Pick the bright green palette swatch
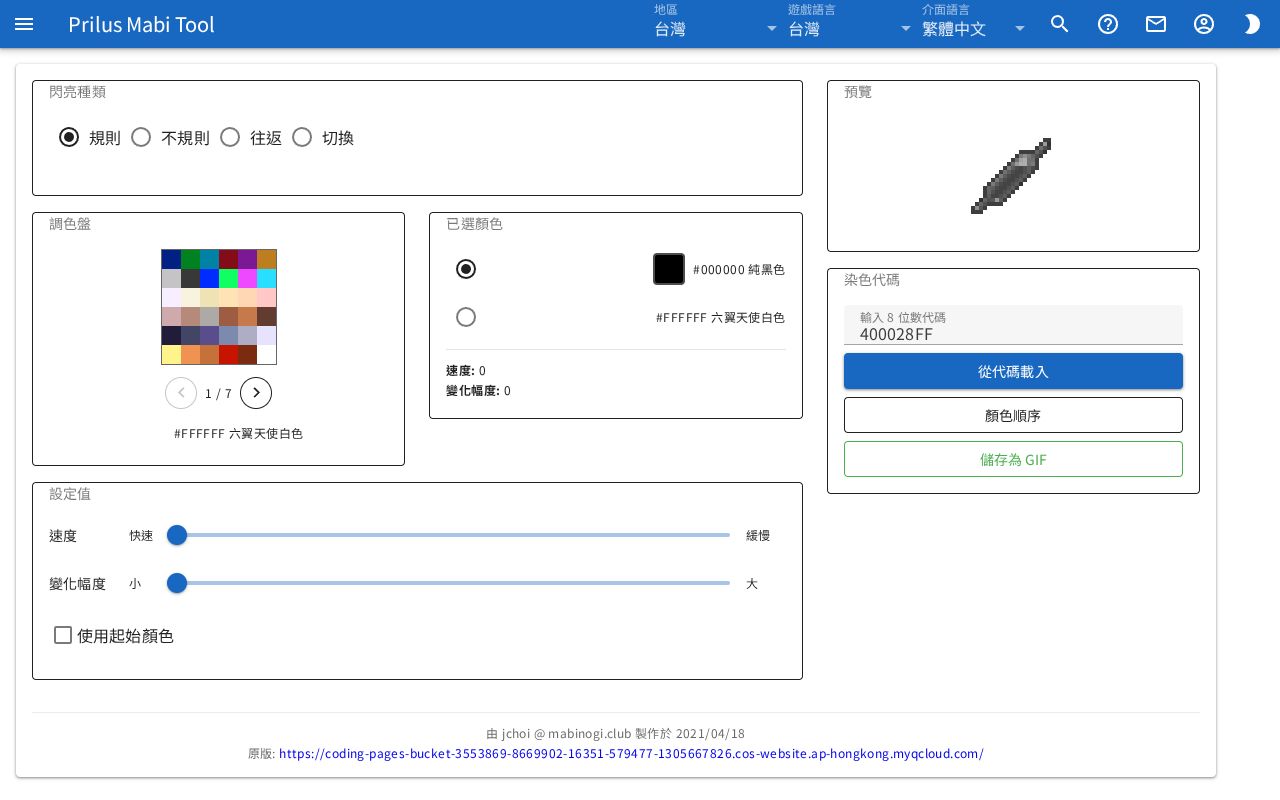Screen dimensions: 1280x800 (228, 279)
